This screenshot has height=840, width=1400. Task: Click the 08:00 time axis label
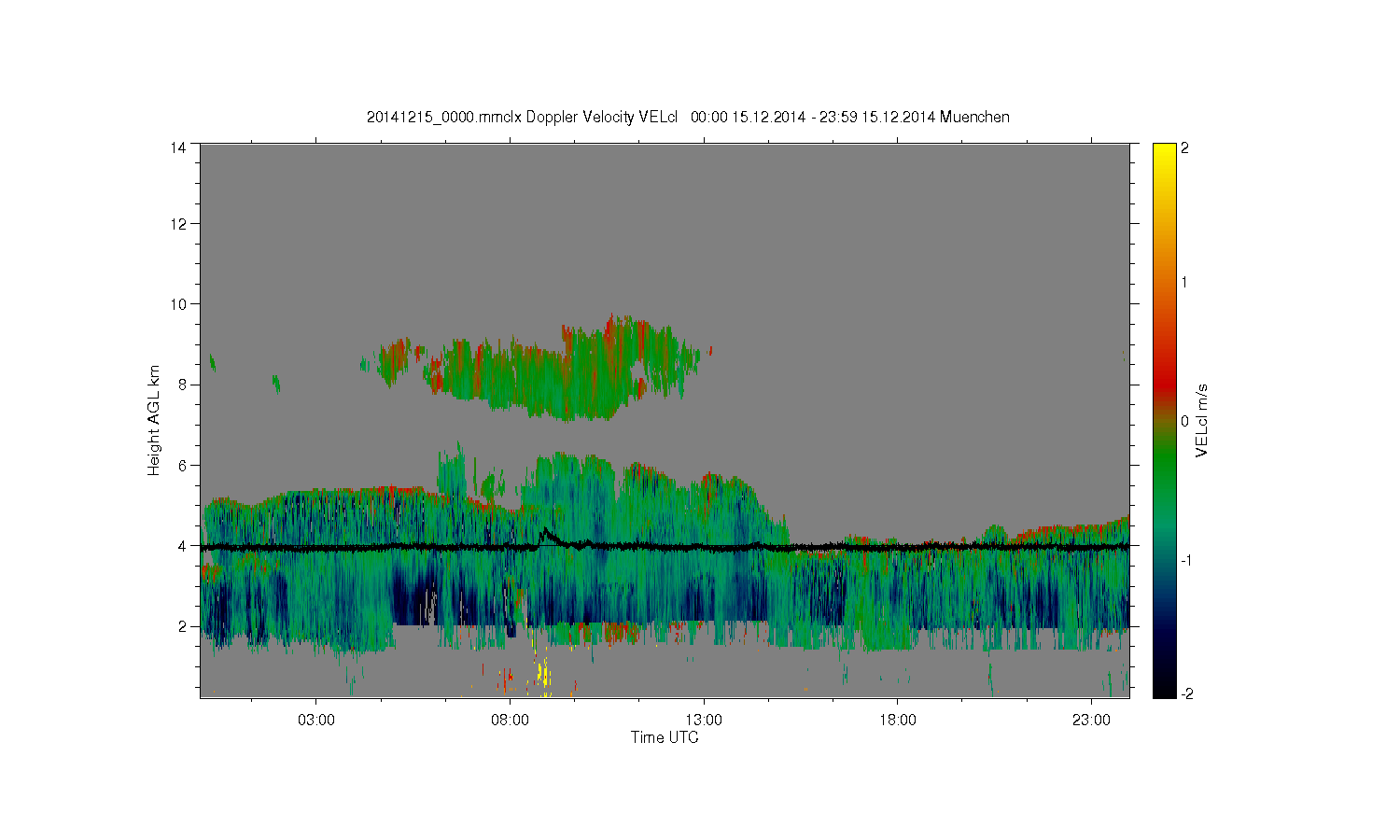(x=510, y=721)
